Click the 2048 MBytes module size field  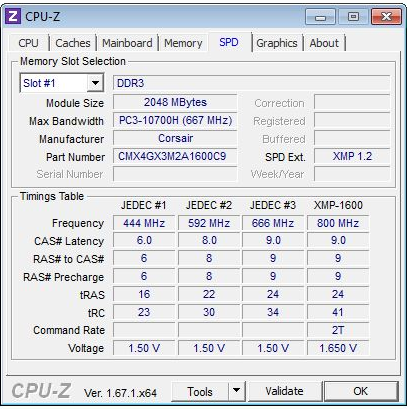pos(175,102)
